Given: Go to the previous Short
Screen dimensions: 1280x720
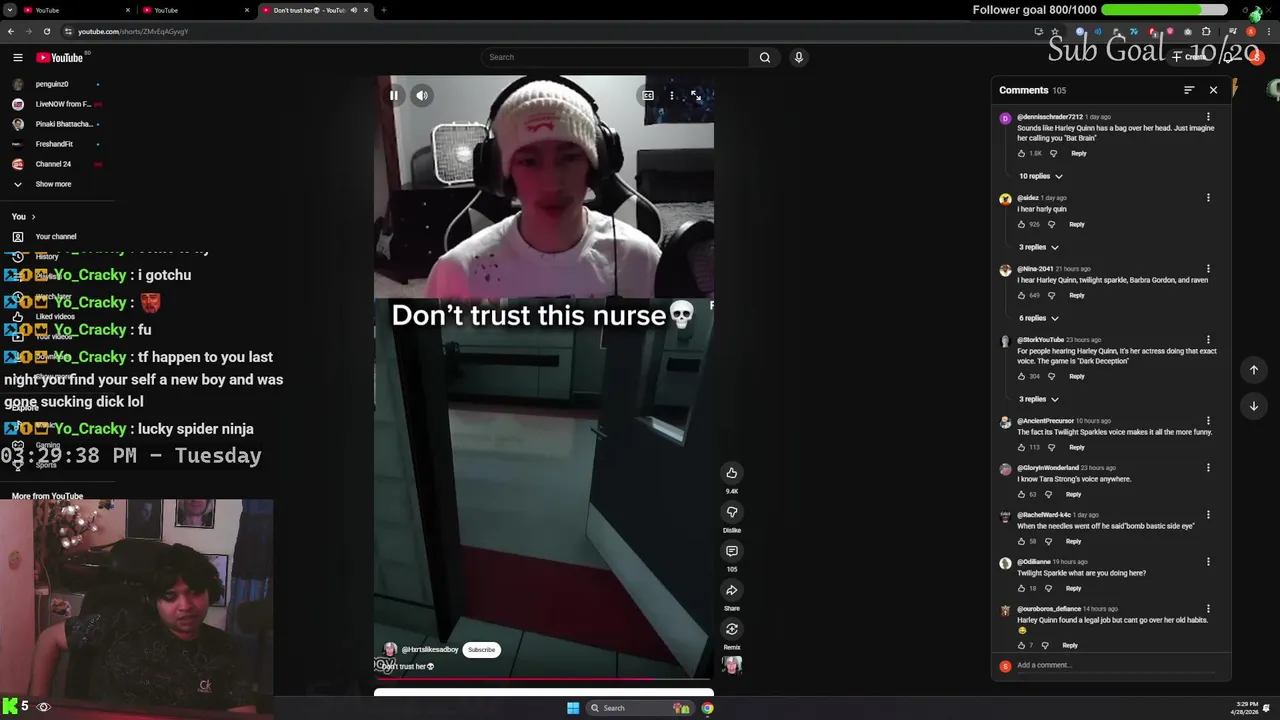Looking at the screenshot, I should point(1254,370).
